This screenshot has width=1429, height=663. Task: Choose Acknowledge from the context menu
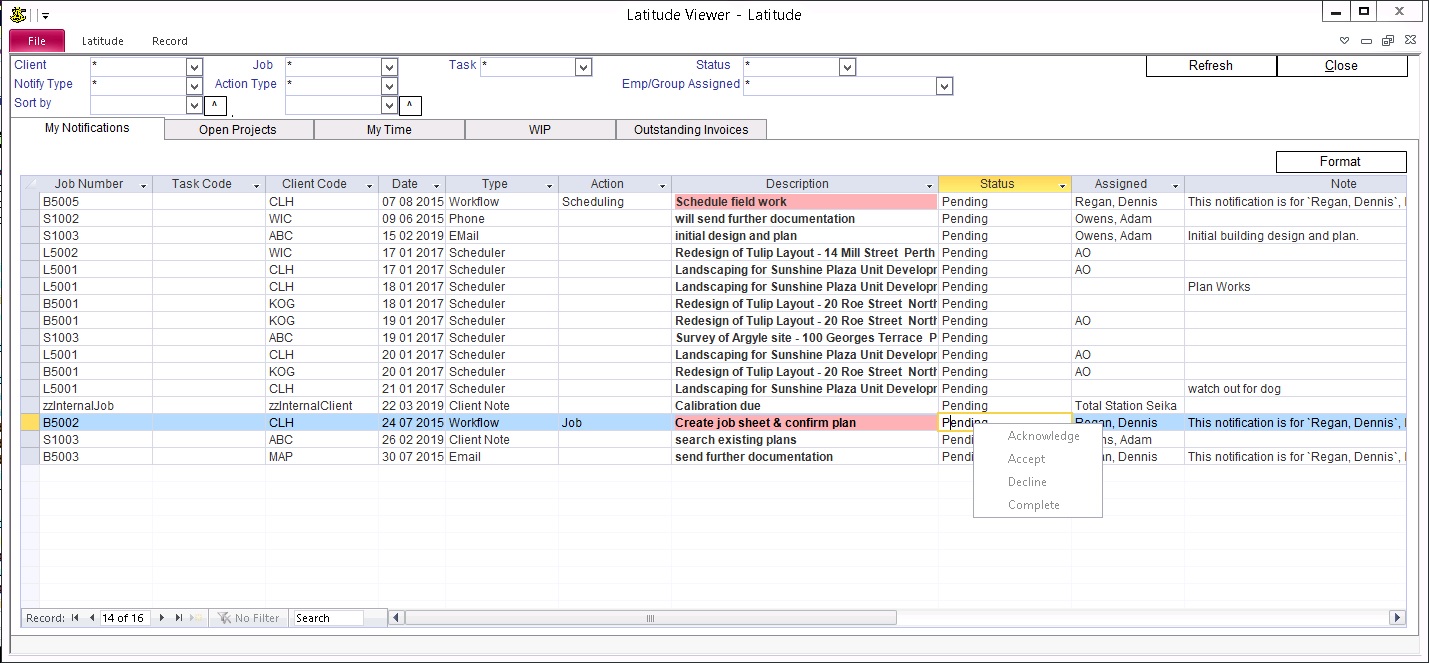[1043, 436]
